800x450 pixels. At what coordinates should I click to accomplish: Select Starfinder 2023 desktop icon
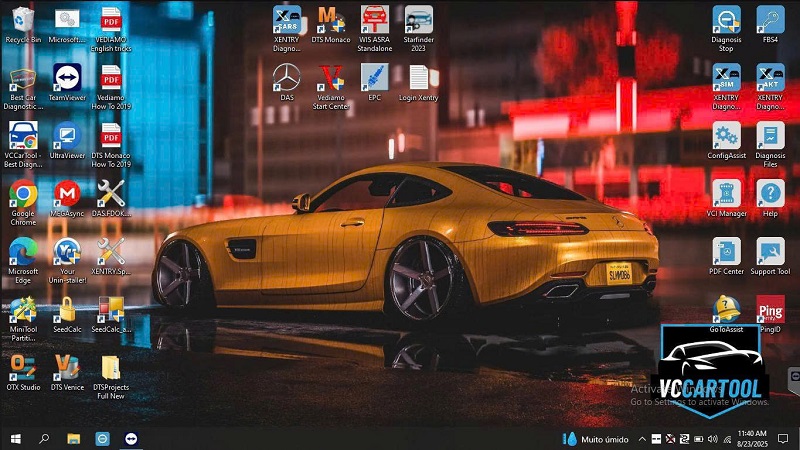(x=418, y=19)
